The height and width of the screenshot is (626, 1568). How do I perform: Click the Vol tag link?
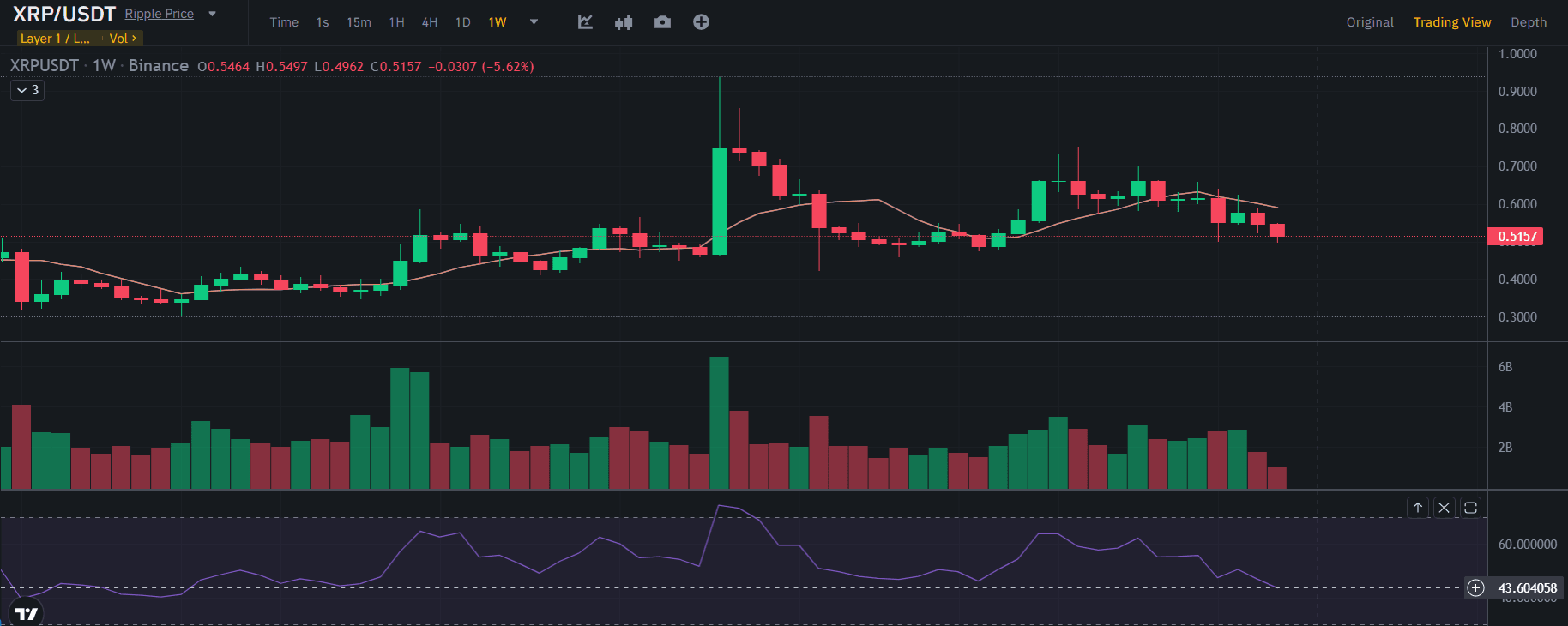[x=122, y=39]
